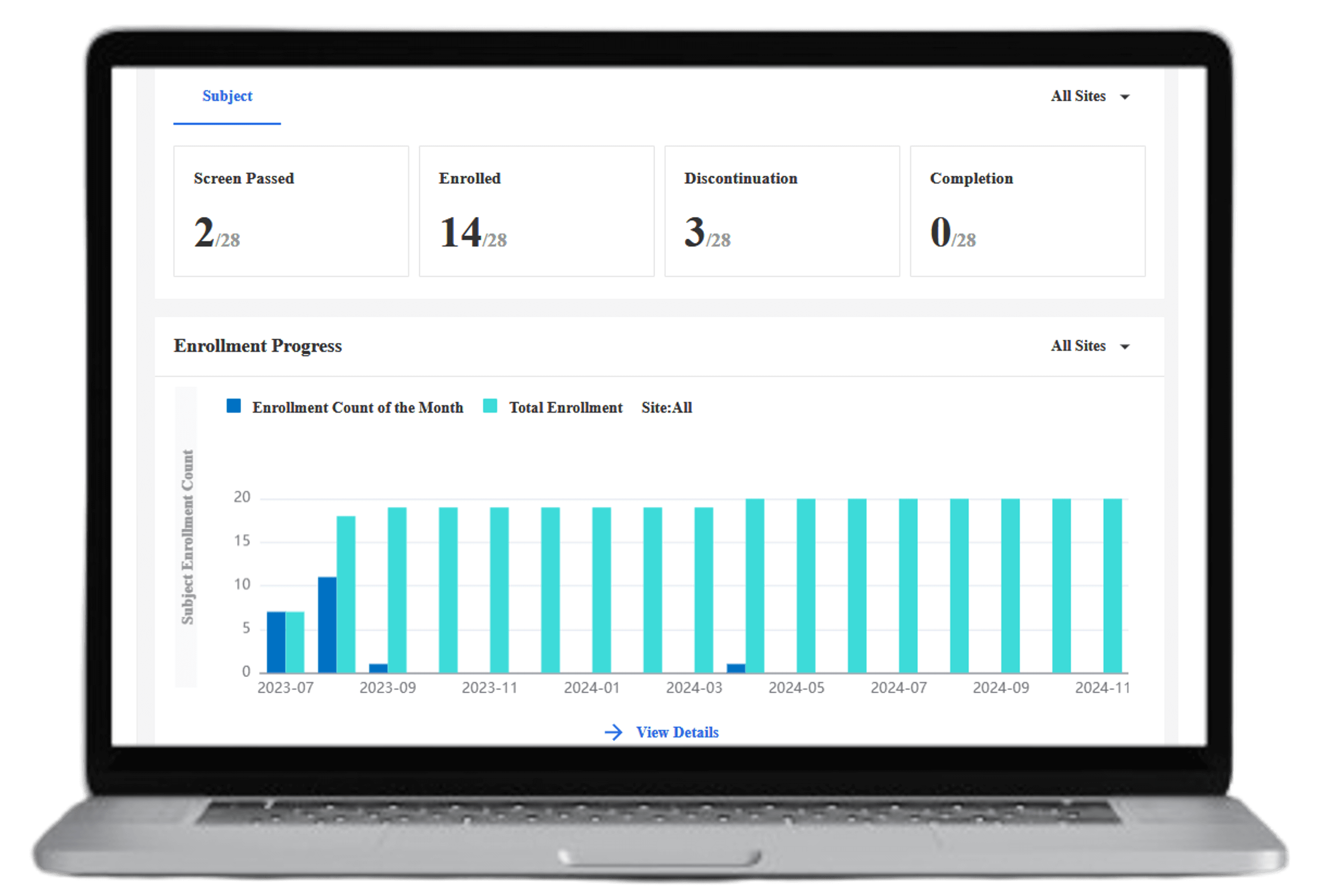Select the Screen Passed card

click(x=291, y=211)
